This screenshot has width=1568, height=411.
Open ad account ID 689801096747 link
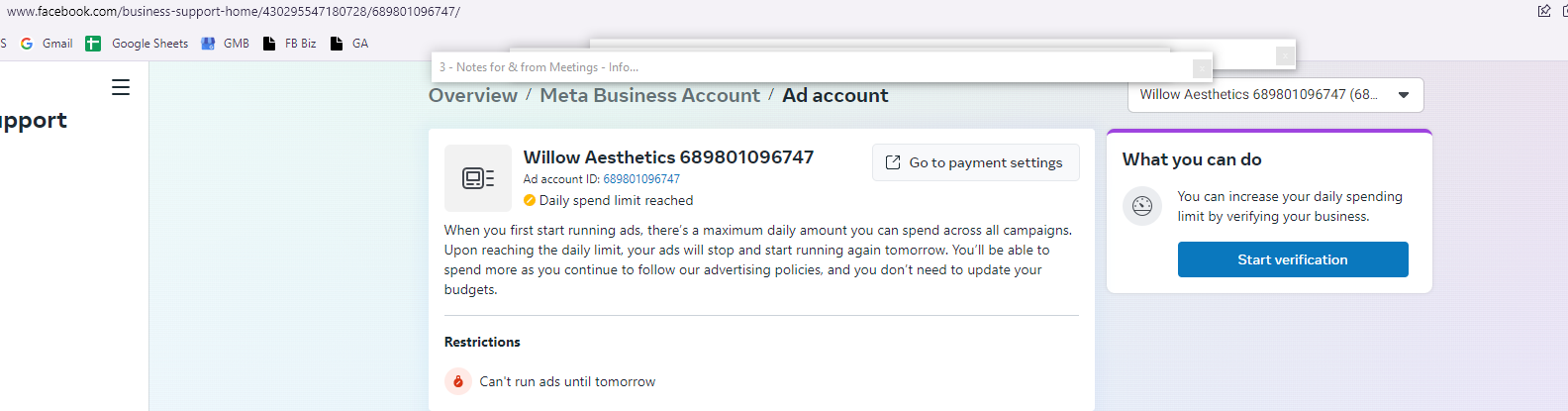(641, 179)
